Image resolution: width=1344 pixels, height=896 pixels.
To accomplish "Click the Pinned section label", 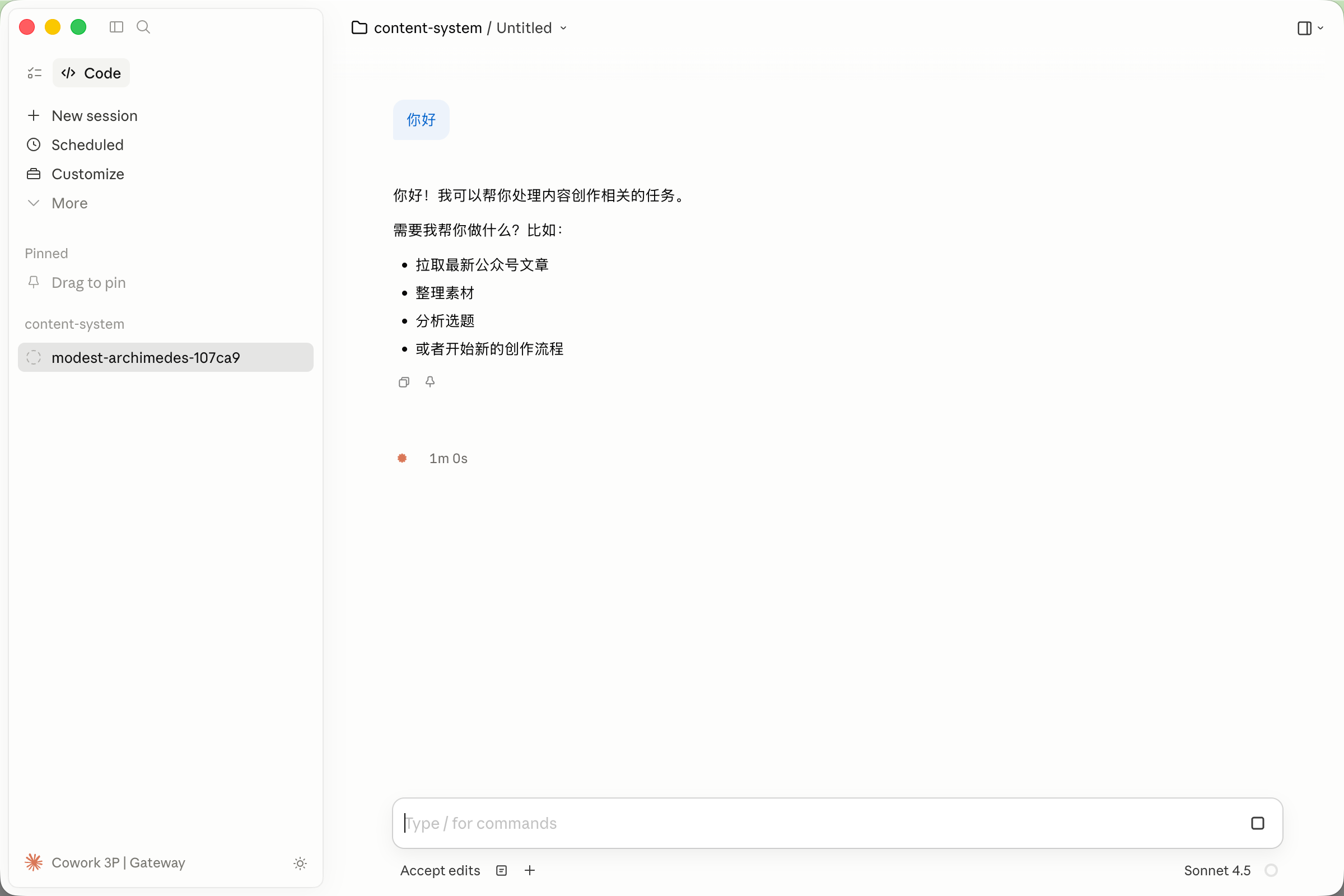I will pos(46,253).
